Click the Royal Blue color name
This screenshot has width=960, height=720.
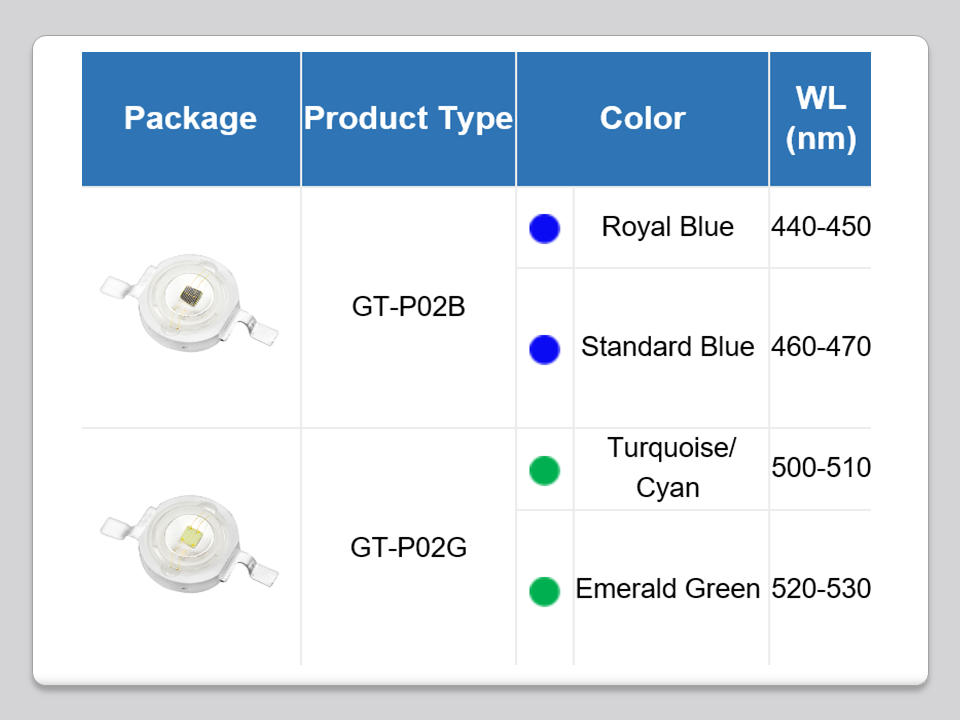(668, 227)
